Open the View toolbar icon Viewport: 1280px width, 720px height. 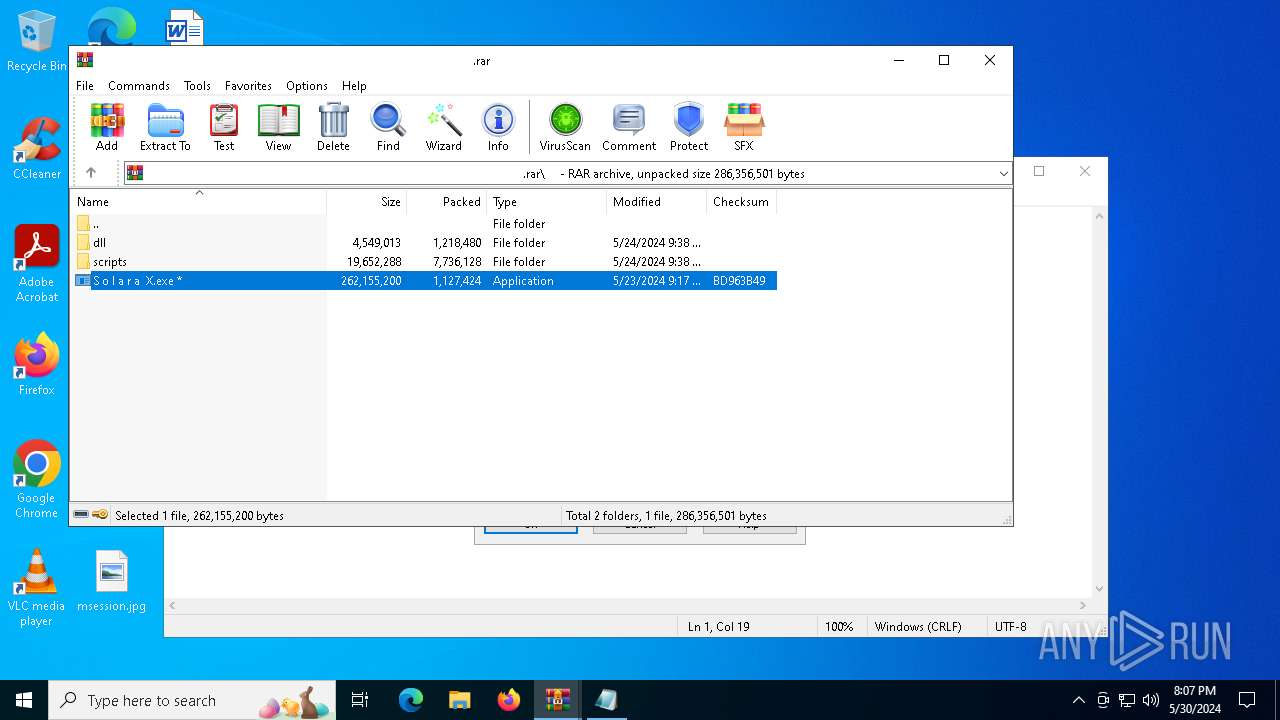click(278, 127)
